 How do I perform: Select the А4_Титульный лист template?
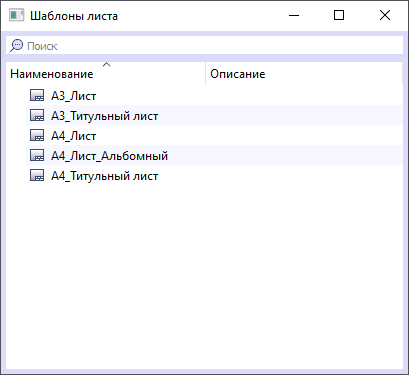(x=214, y=175)
